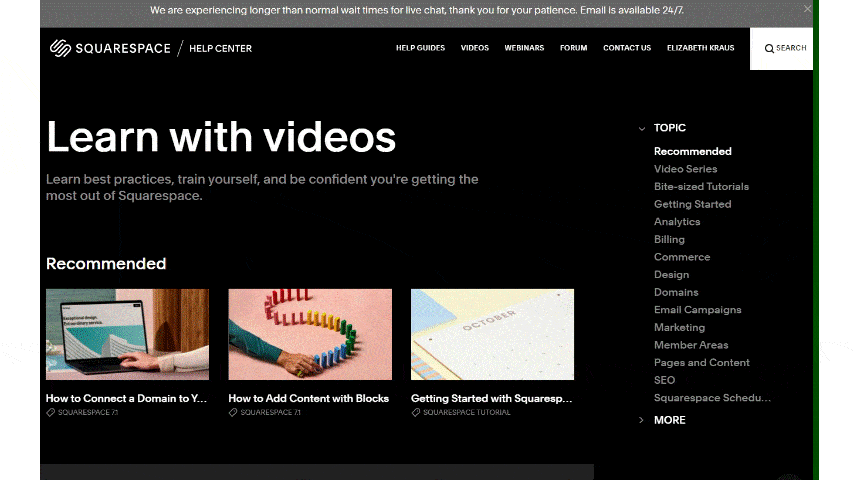
Task: Dismiss the live chat notice banner
Action: pos(807,9)
